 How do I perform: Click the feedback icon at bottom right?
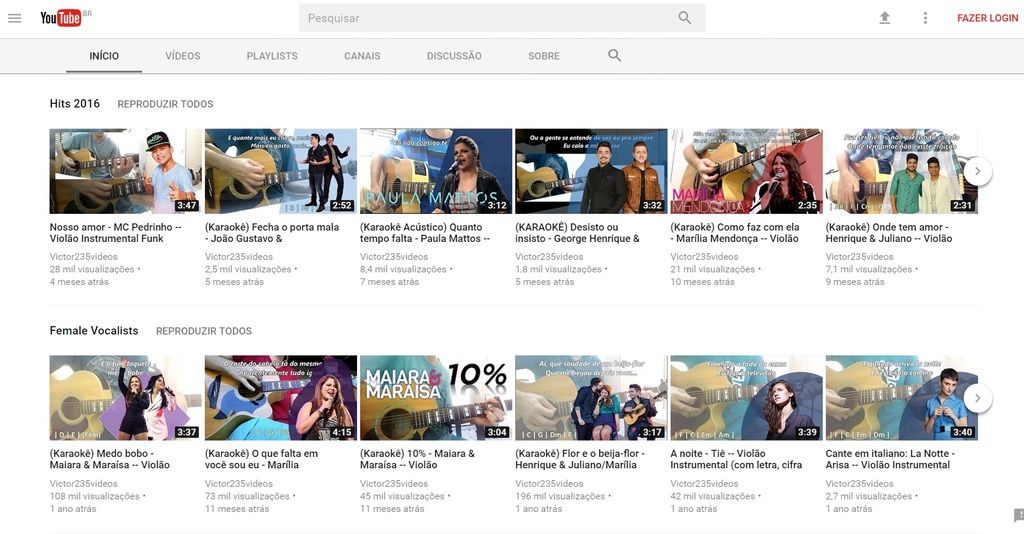click(x=1018, y=515)
